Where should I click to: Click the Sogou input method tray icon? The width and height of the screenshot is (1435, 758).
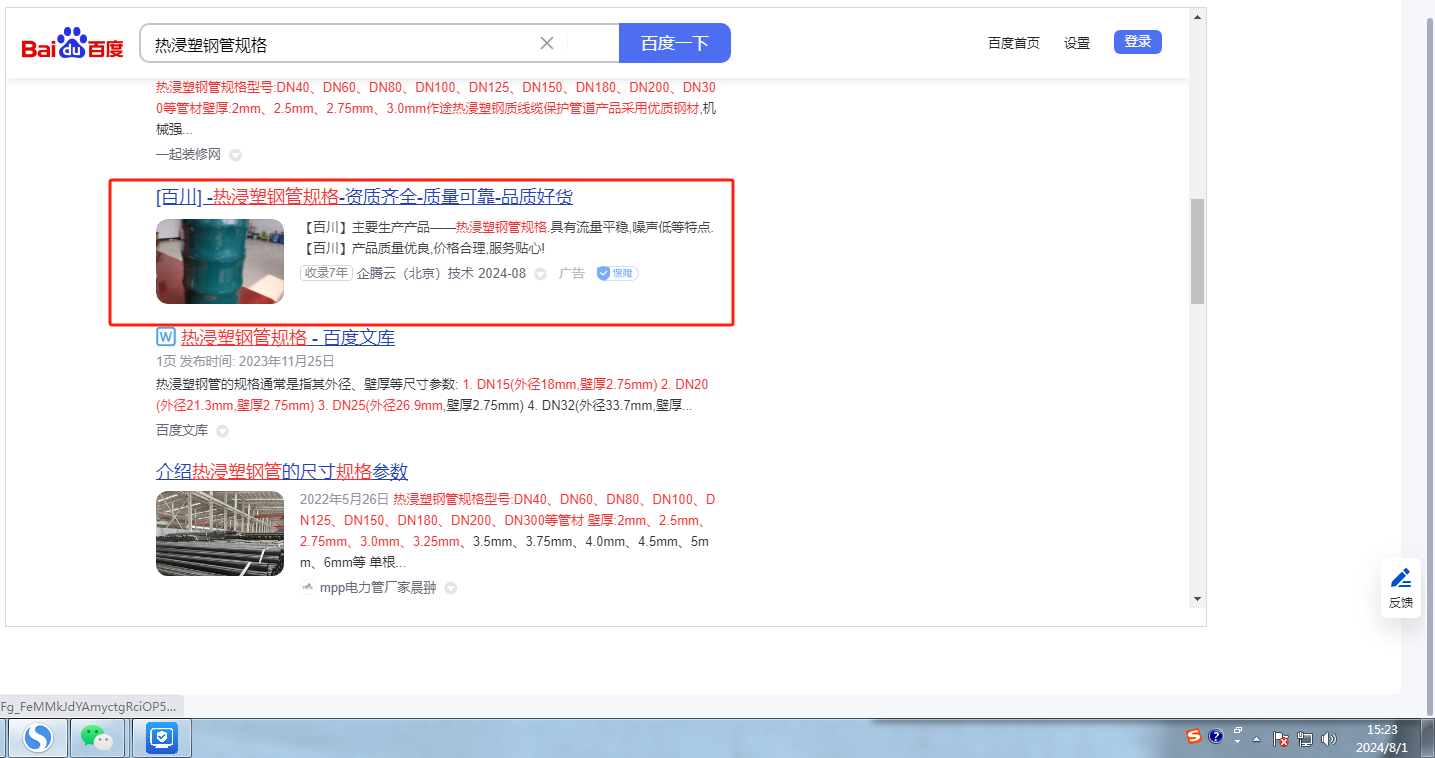(x=1193, y=737)
